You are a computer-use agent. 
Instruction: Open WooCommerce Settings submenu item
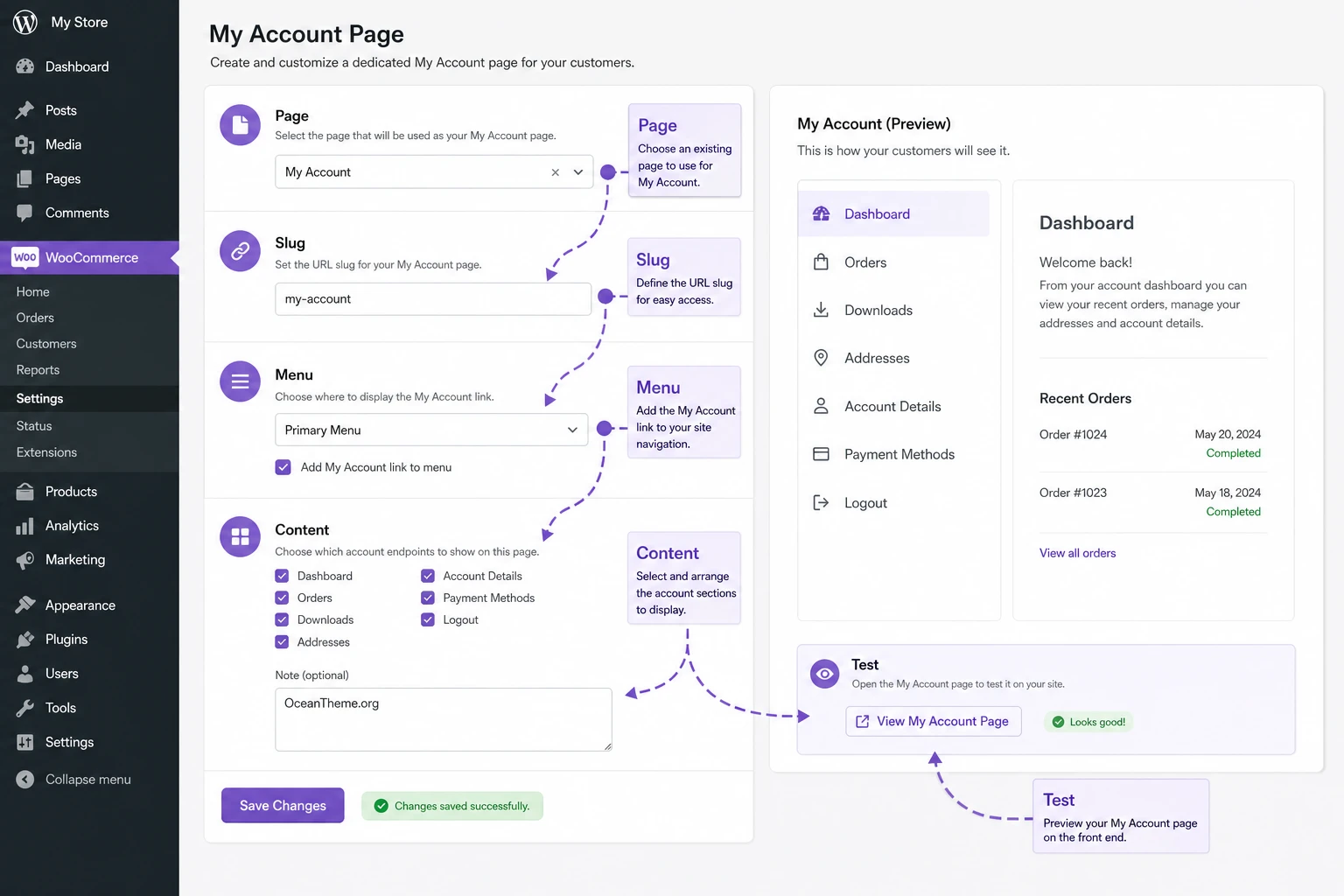pos(39,398)
